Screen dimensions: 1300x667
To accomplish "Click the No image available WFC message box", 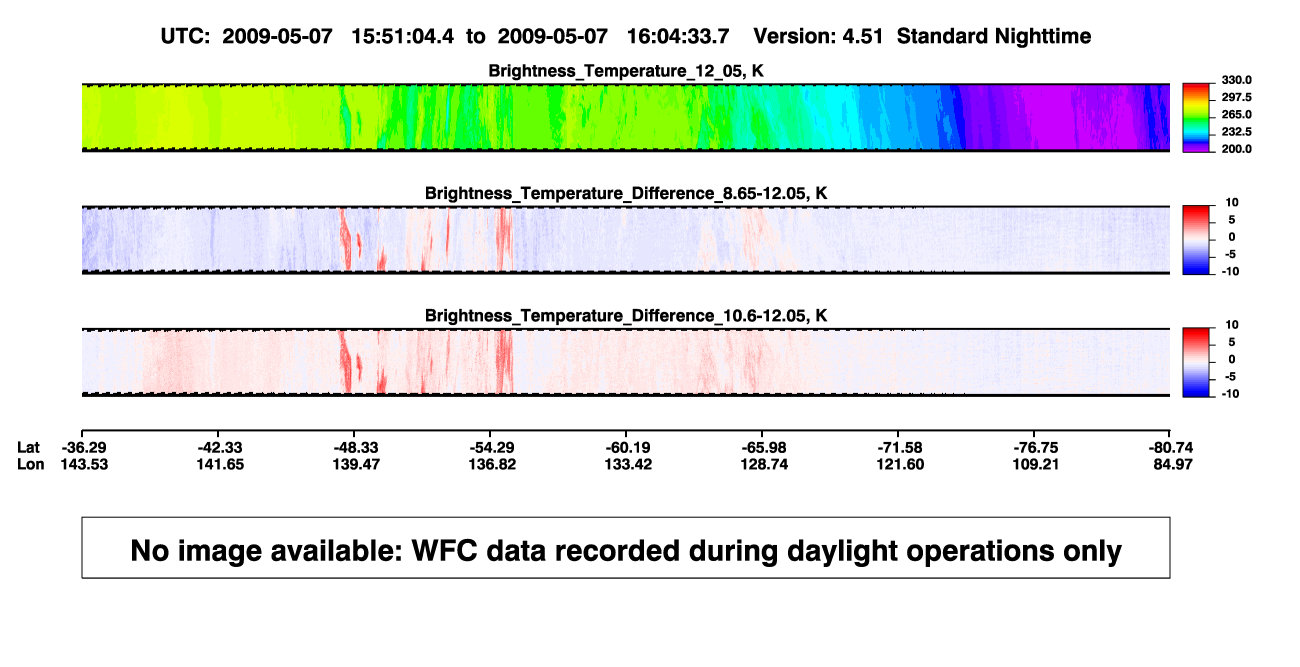I will [x=626, y=547].
